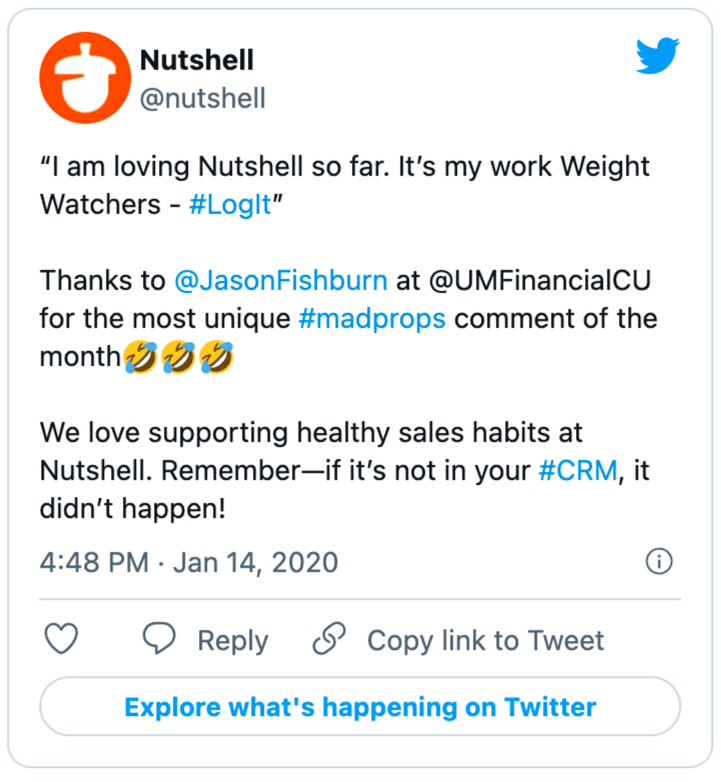721x782 pixels.
Task: Visit the @nutshell handle
Action: click(x=202, y=98)
